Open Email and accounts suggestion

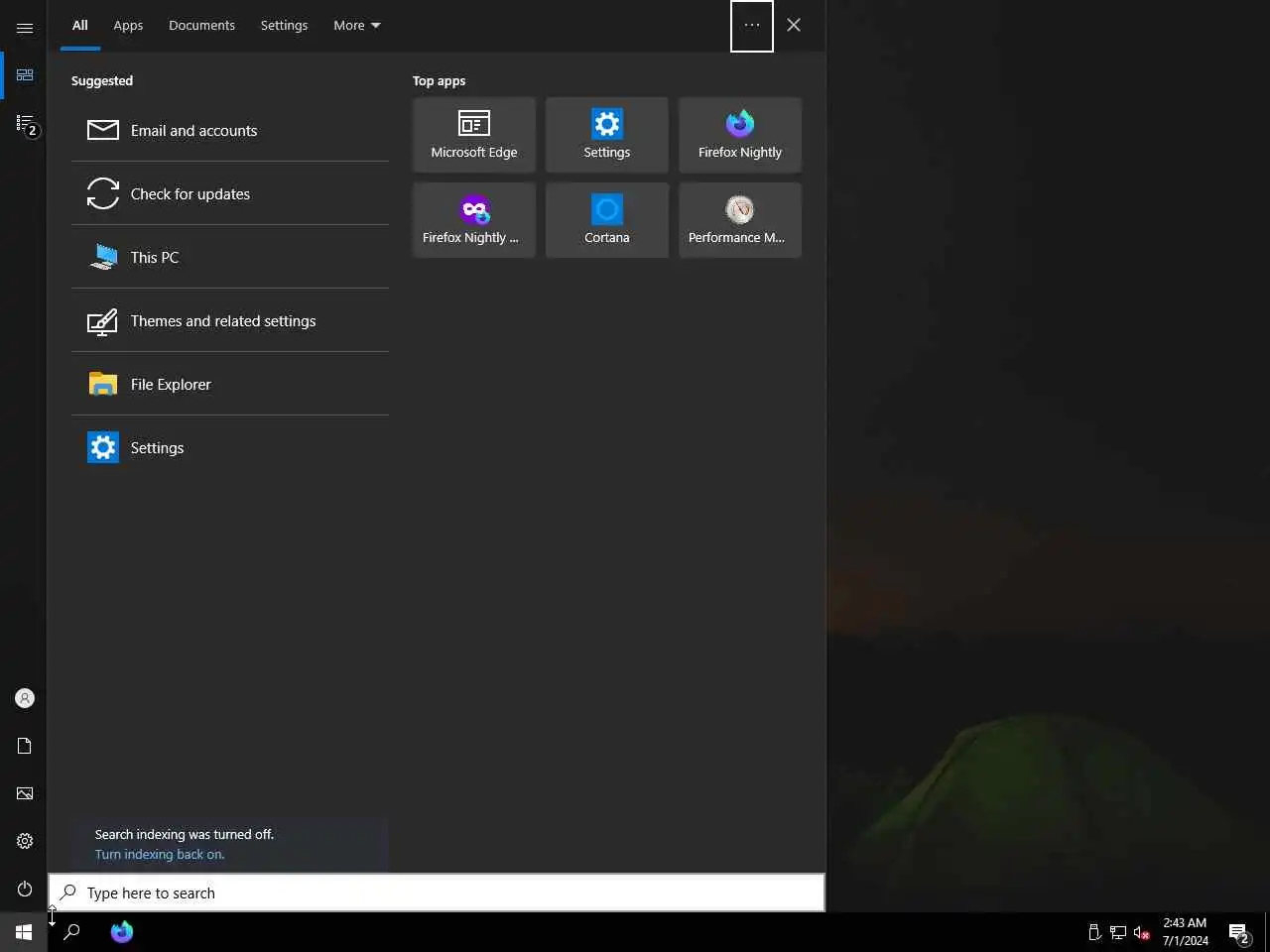coord(230,130)
